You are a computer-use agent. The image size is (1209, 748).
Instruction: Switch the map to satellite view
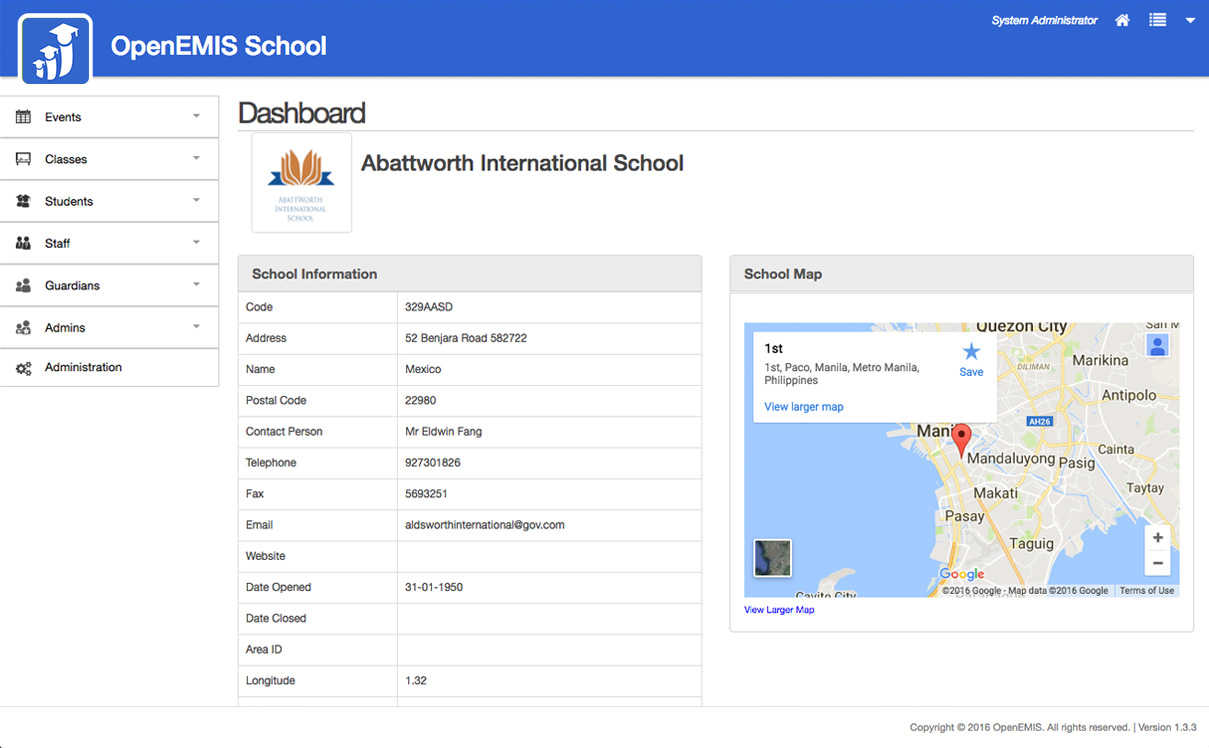pyautogui.click(x=772, y=558)
